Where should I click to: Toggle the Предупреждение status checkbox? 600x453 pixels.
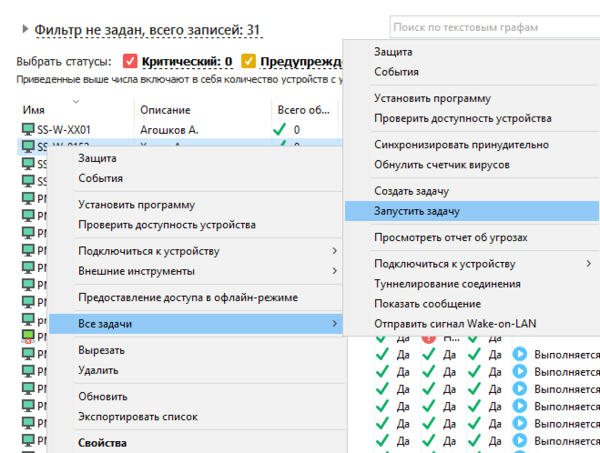(248, 61)
